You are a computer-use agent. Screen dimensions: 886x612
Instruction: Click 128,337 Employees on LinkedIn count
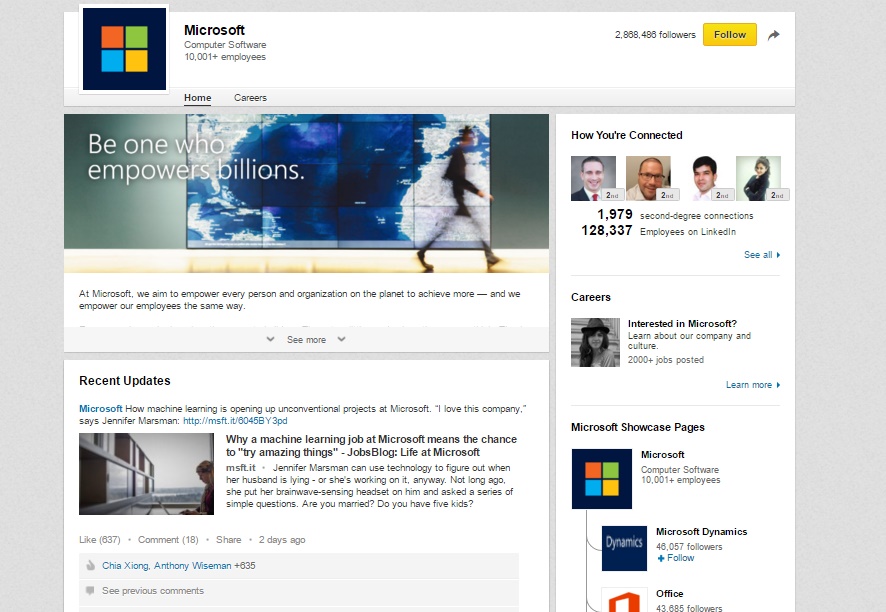click(x=607, y=231)
